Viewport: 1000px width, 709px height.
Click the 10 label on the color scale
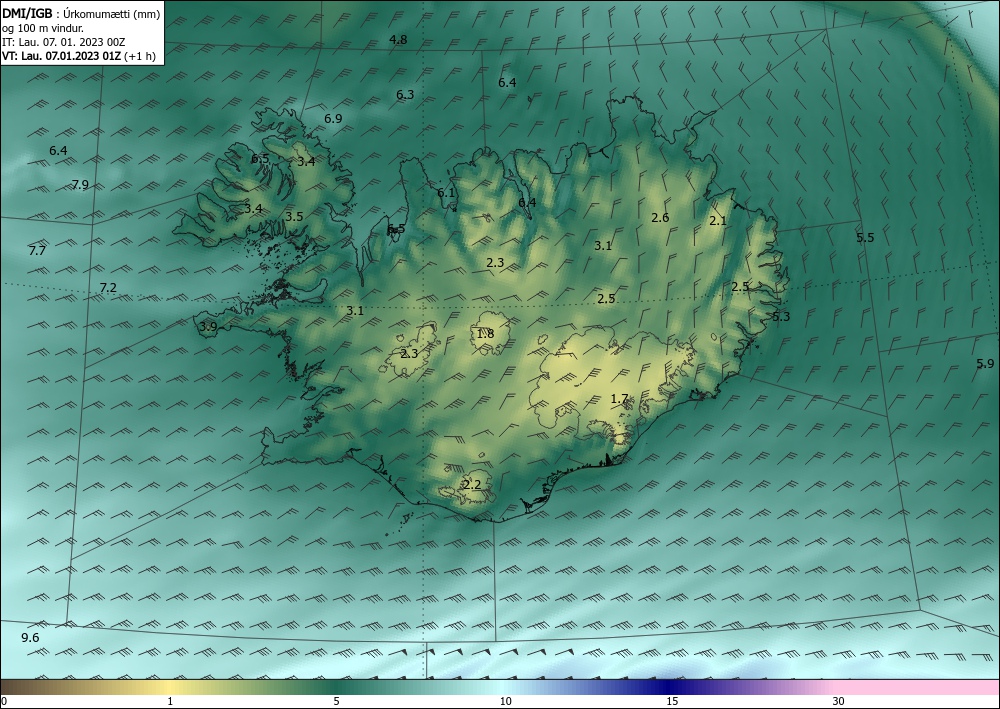[x=505, y=702]
